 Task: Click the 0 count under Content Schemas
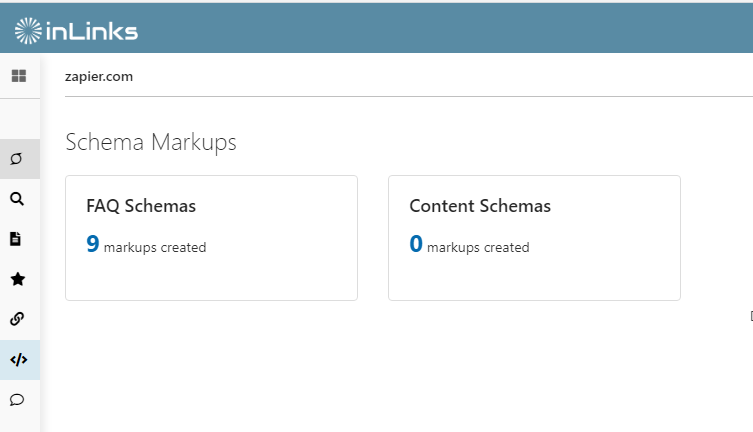pos(416,244)
